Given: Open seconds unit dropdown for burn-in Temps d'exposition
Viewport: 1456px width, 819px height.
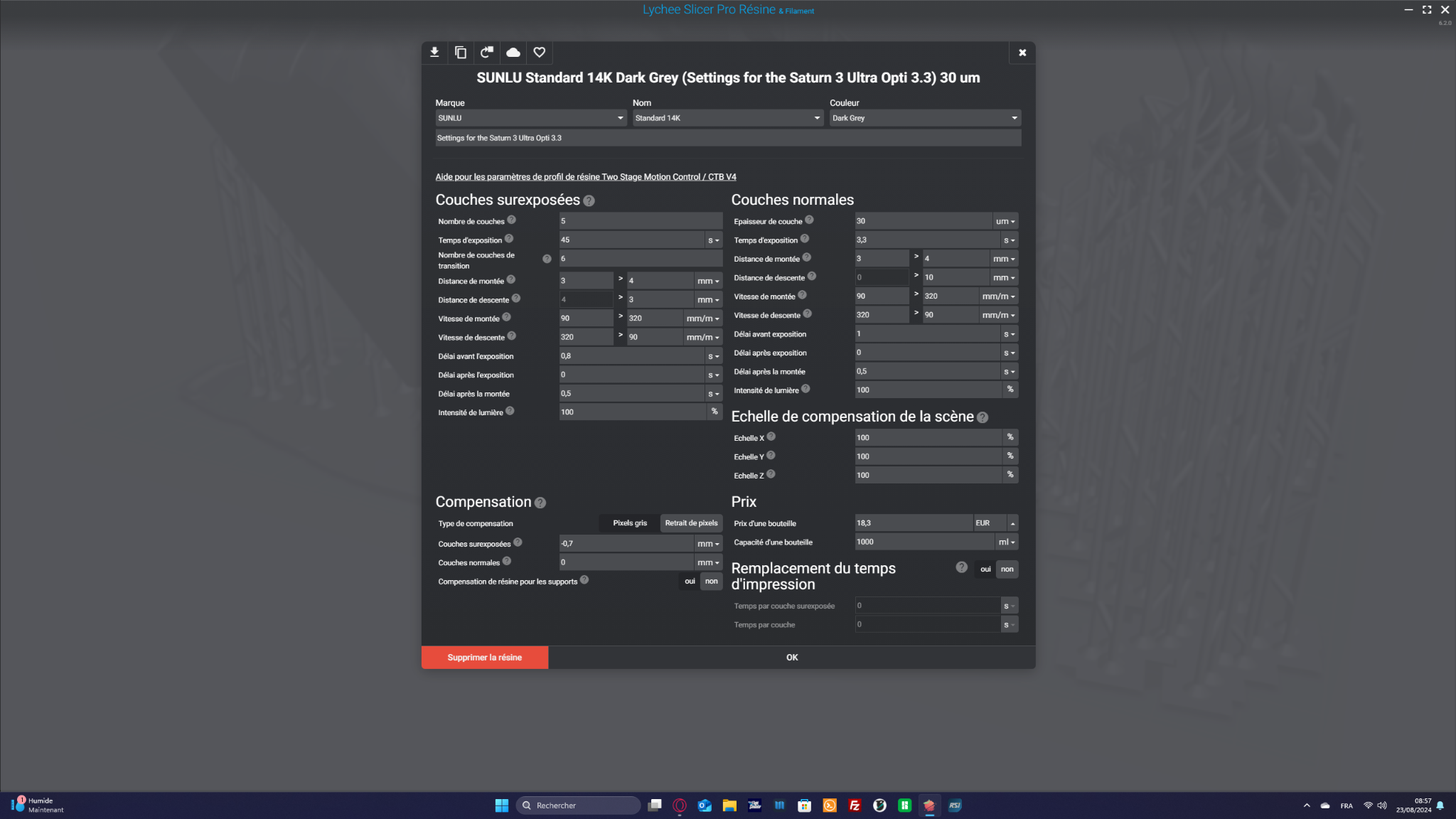Looking at the screenshot, I should click(x=714, y=240).
